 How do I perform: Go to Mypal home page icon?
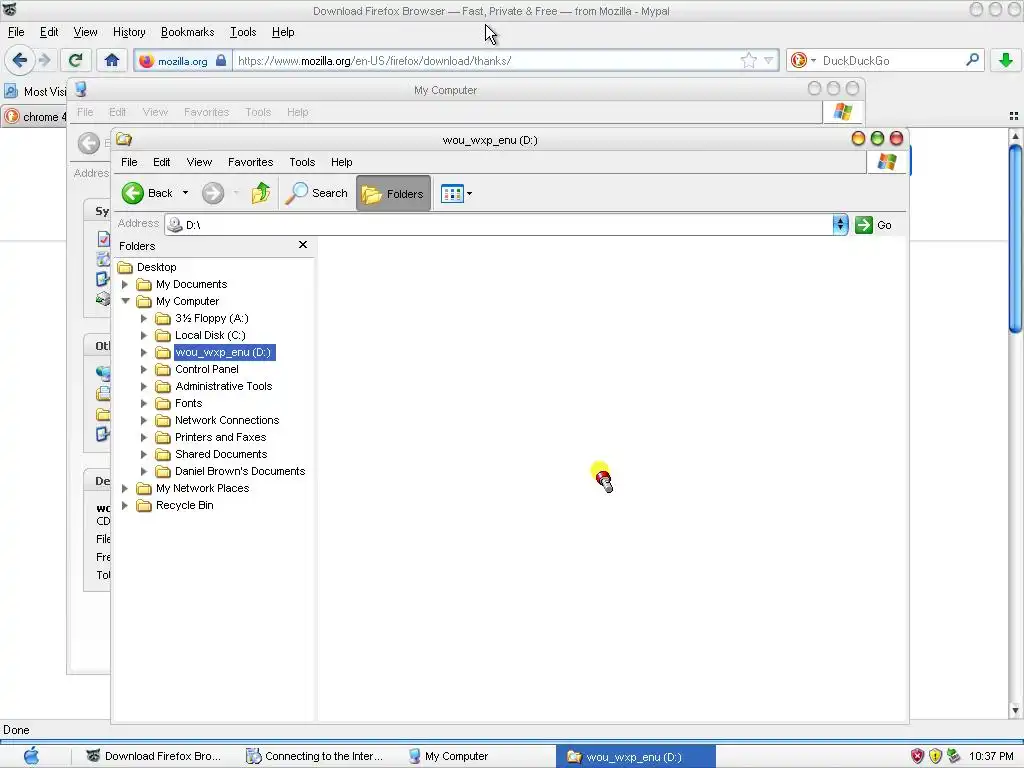[112, 61]
